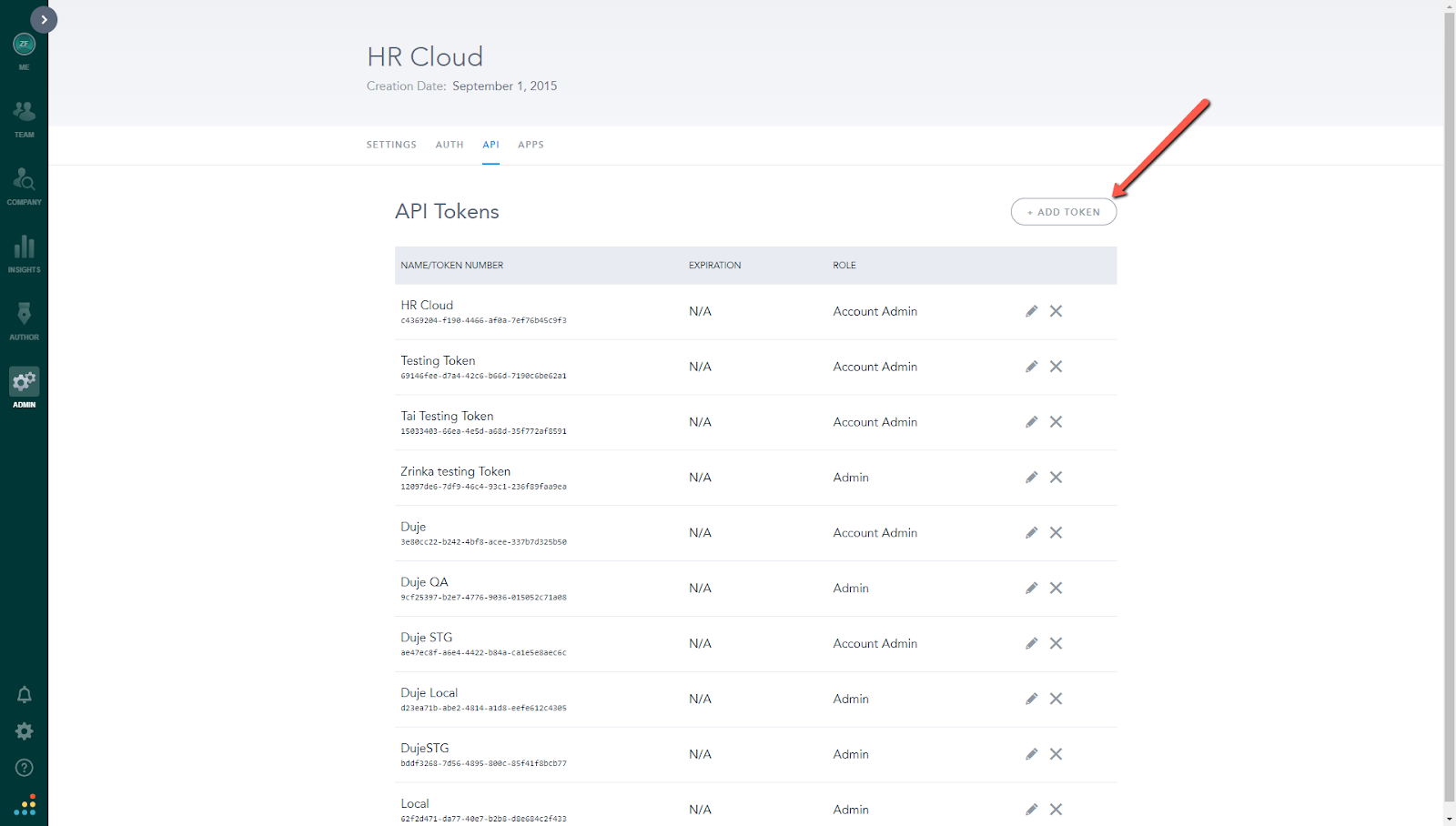Image resolution: width=1456 pixels, height=826 pixels.
Task: Switch to the Auth tab
Action: 450,145
